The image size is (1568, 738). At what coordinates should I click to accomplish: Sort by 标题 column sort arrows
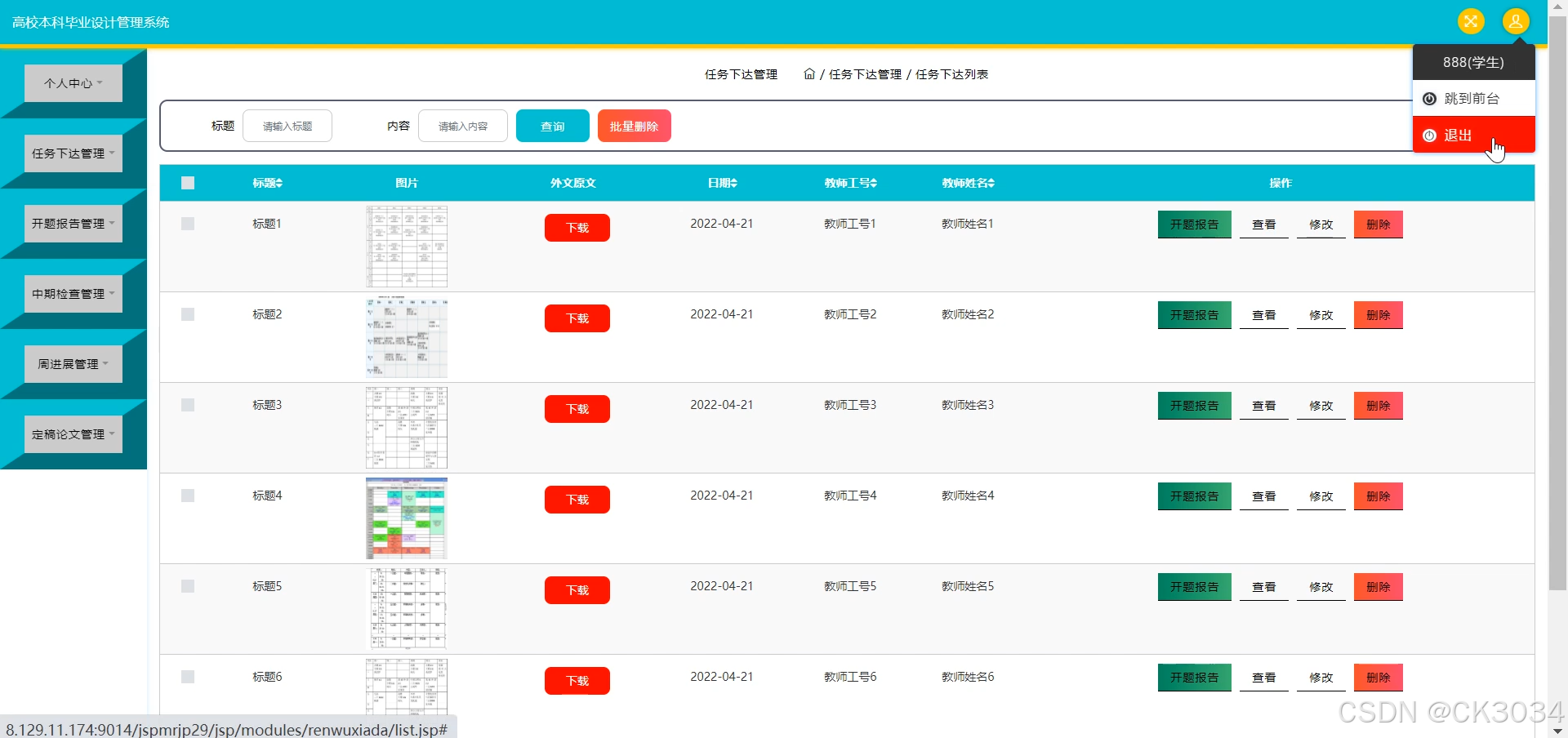279,184
